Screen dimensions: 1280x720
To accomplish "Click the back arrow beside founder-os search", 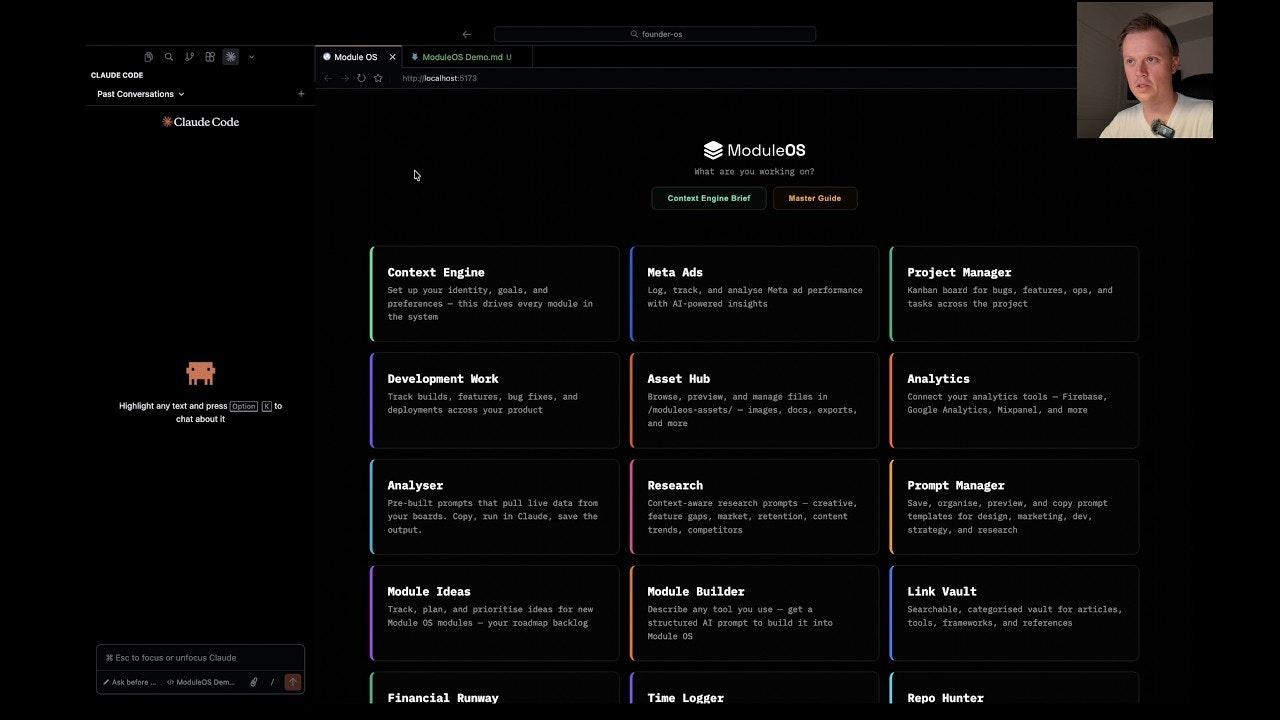I will [467, 34].
